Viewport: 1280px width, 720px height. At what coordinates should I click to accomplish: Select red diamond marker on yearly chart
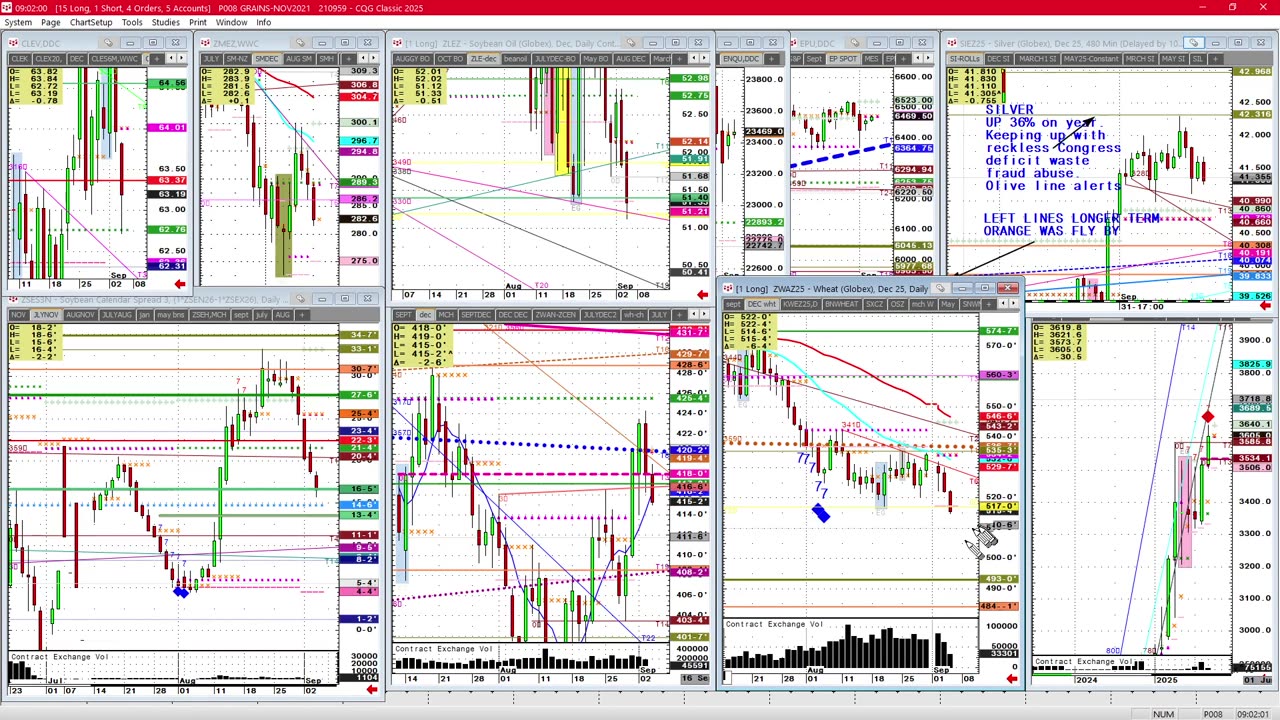pyautogui.click(x=1208, y=417)
